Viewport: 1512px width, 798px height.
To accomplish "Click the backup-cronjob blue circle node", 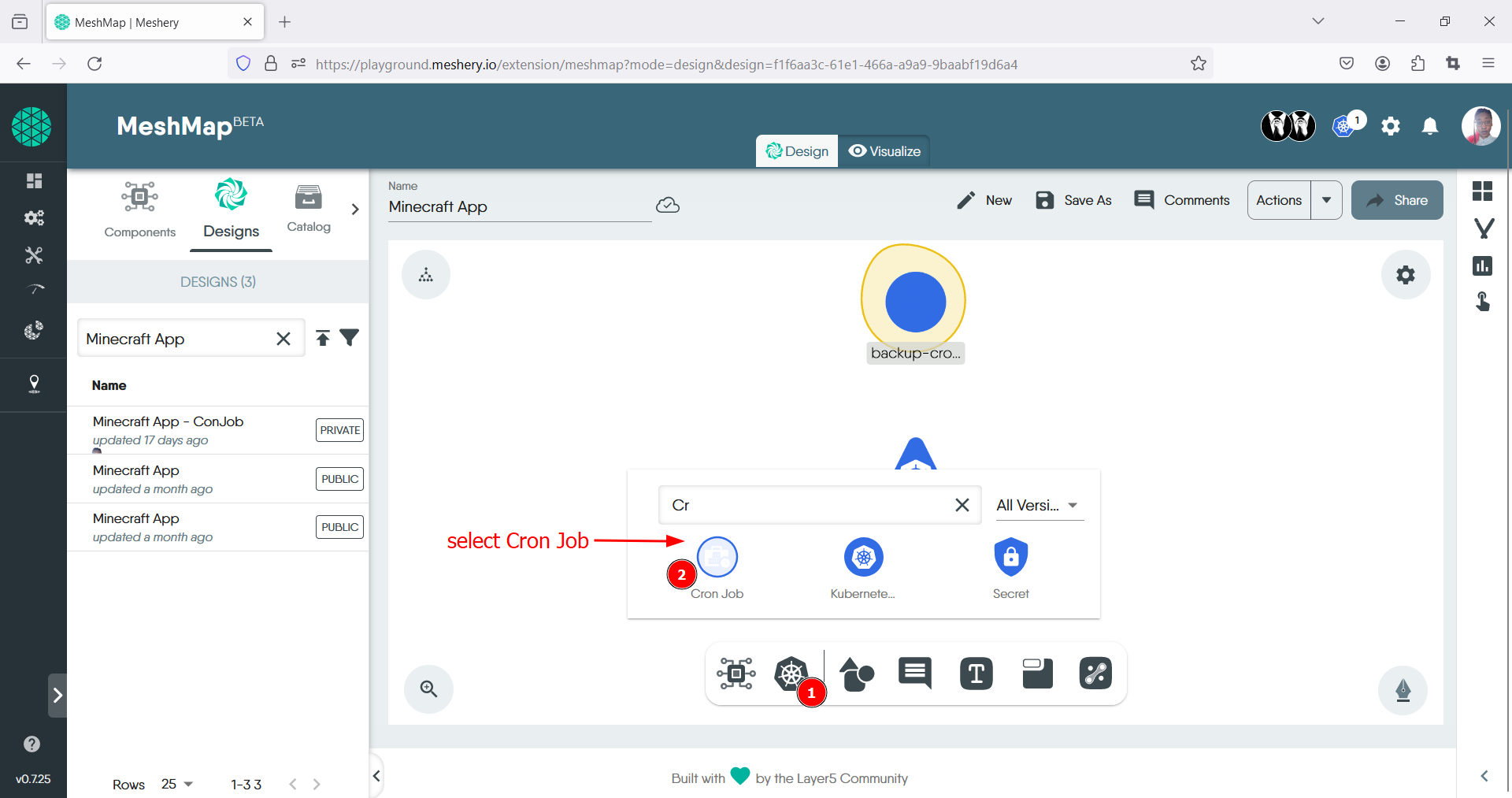I will (915, 302).
